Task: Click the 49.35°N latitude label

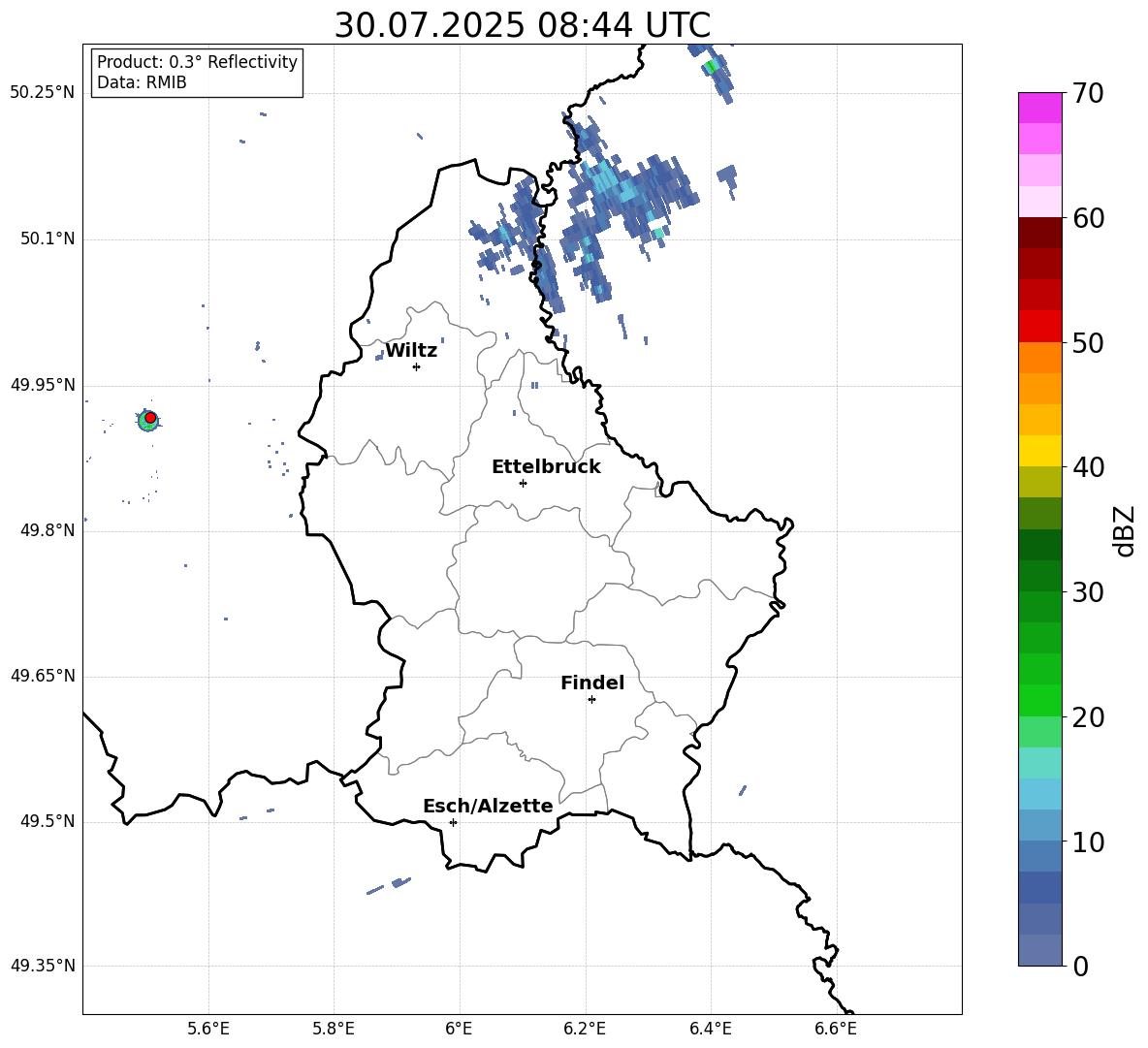Action: pos(43,966)
